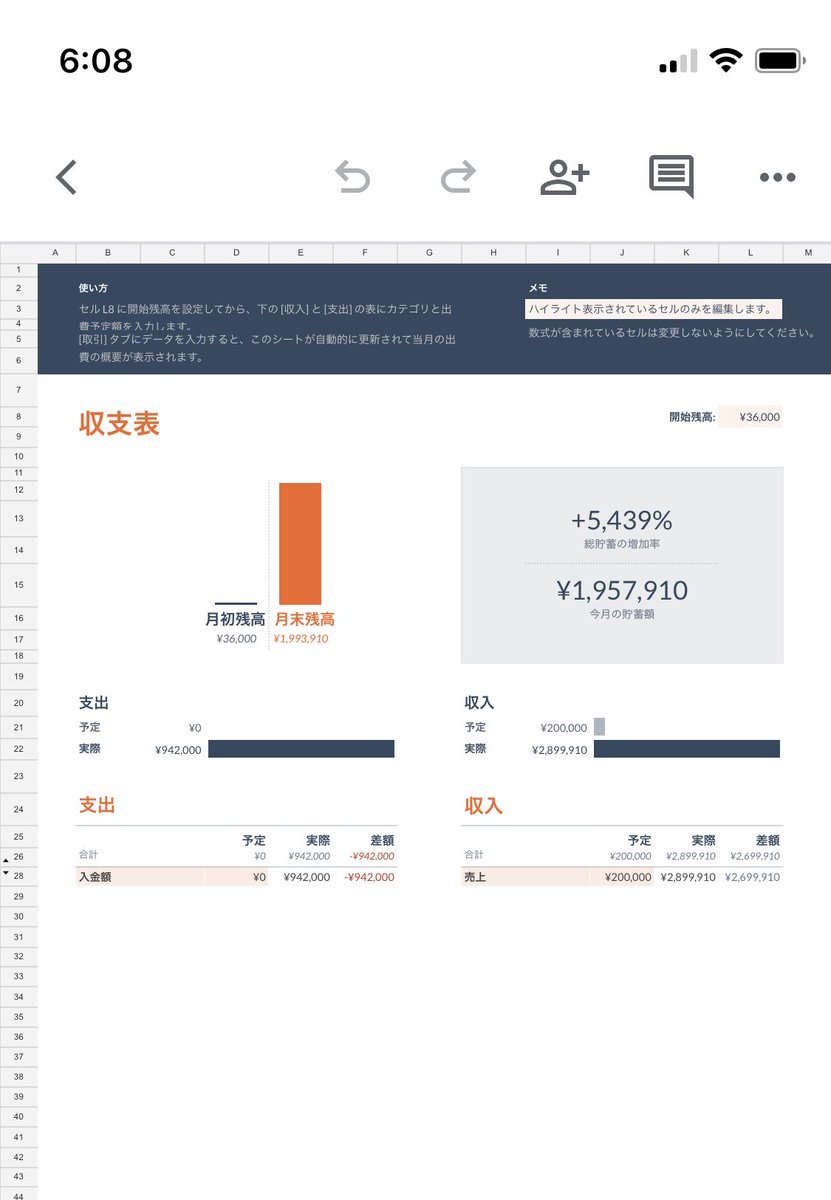Select the 月末残高 chart label
The width and height of the screenshot is (831, 1200).
pyautogui.click(x=305, y=619)
